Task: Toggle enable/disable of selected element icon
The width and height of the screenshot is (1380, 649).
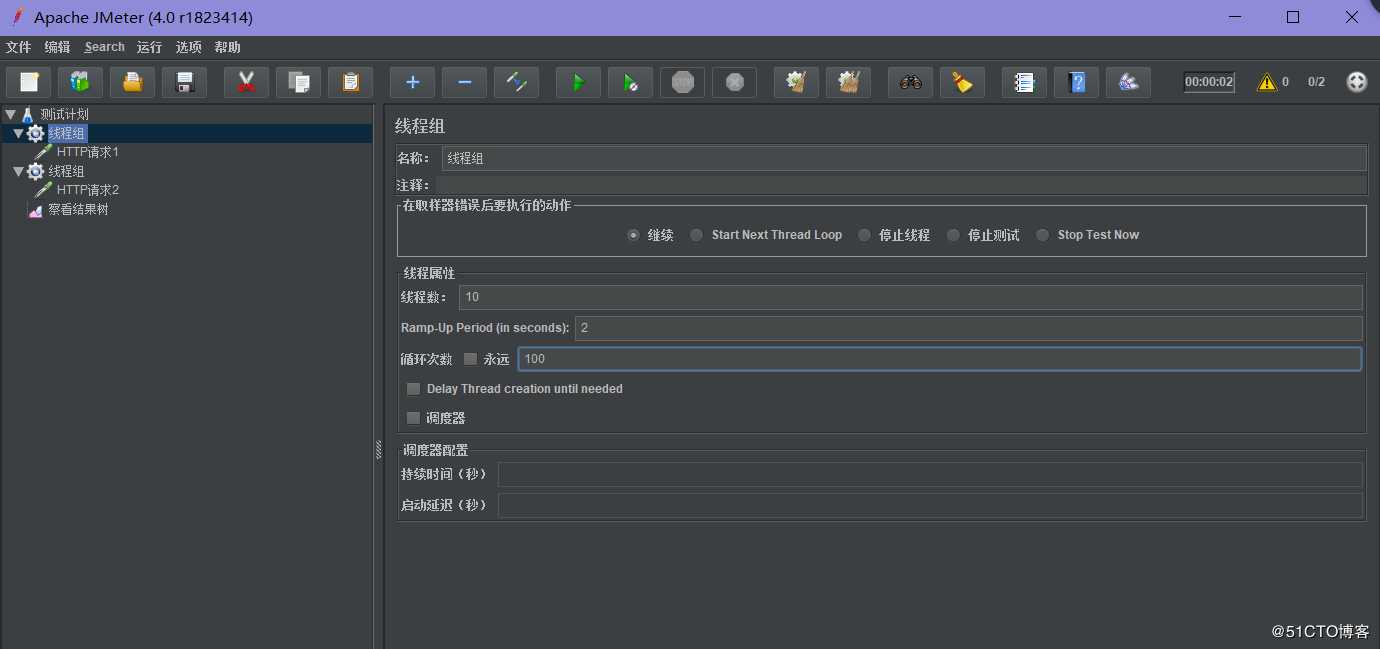Action: click(x=516, y=82)
